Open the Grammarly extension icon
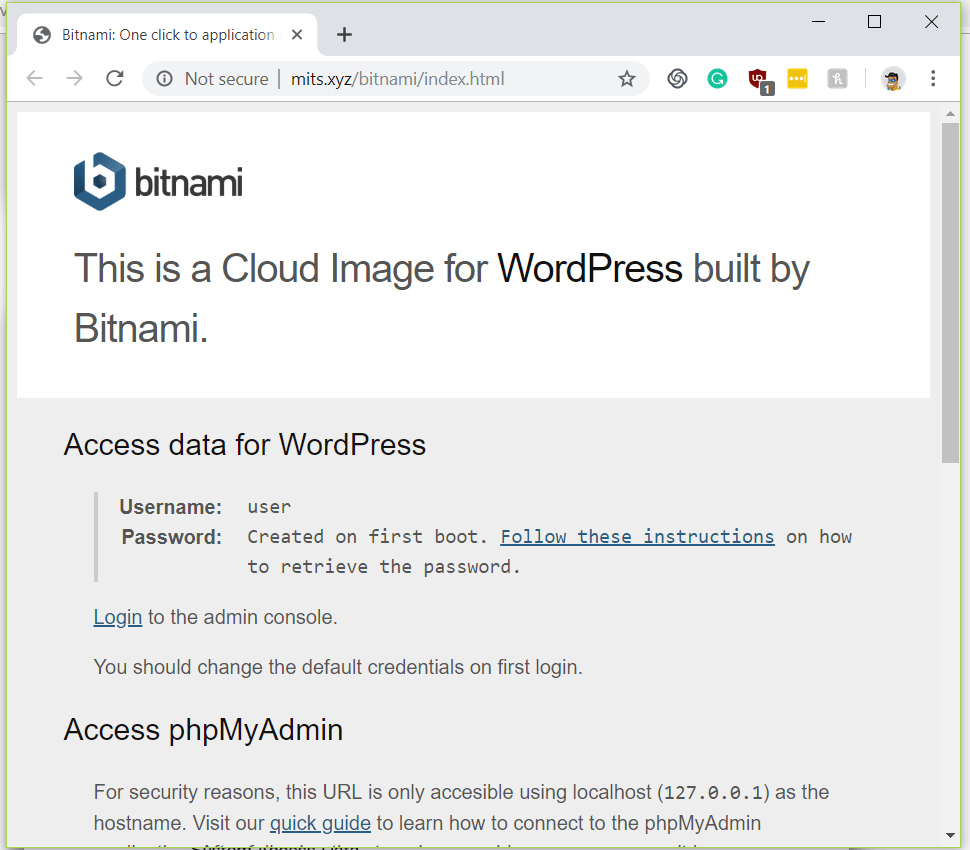 pos(717,79)
